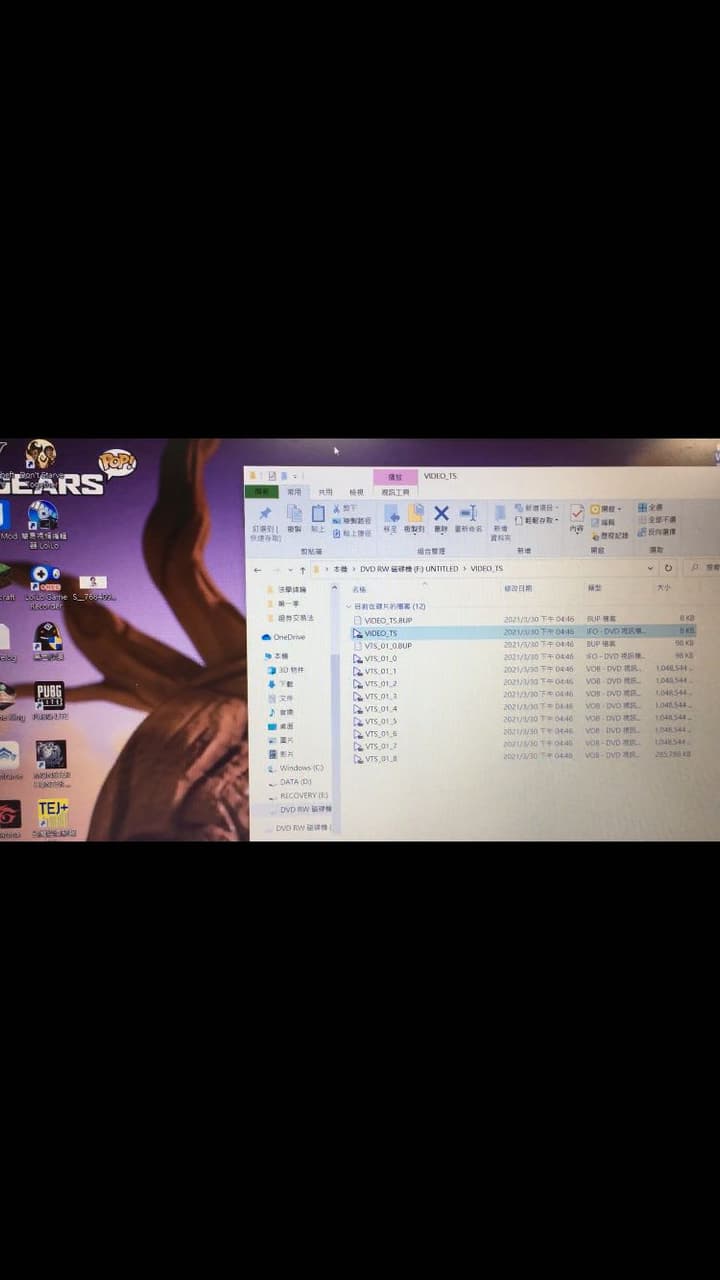
Task: Select the VTS_01_7 file
Action: point(522,745)
